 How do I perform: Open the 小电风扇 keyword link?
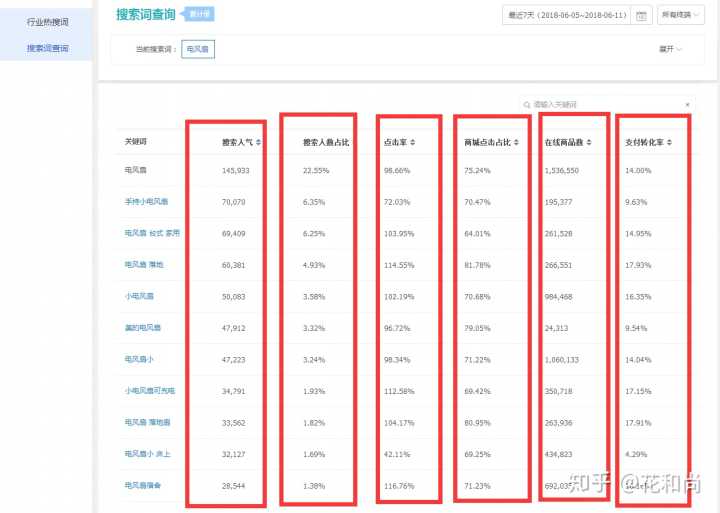pyautogui.click(x=139, y=296)
